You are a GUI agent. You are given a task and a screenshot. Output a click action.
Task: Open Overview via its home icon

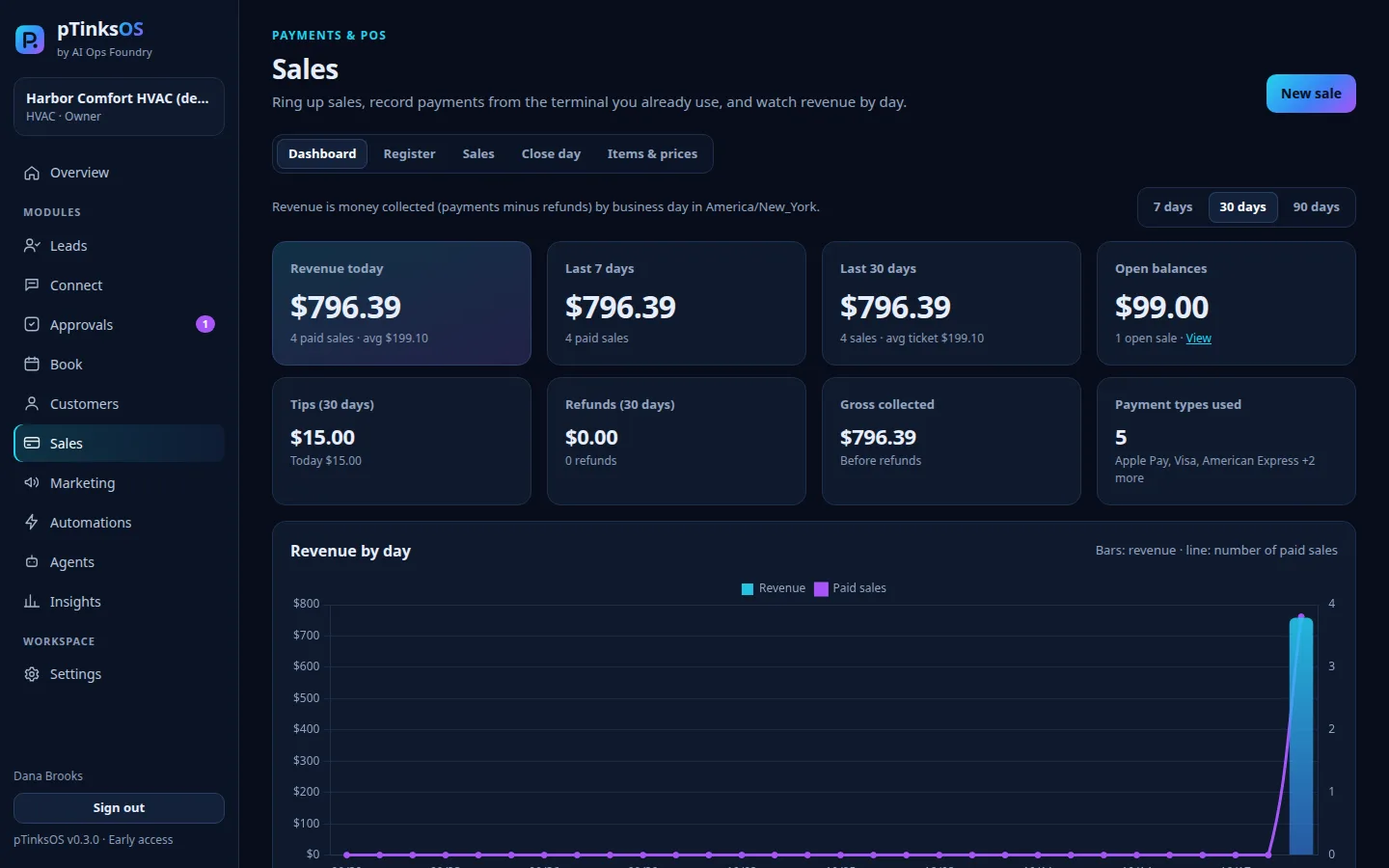click(x=32, y=173)
